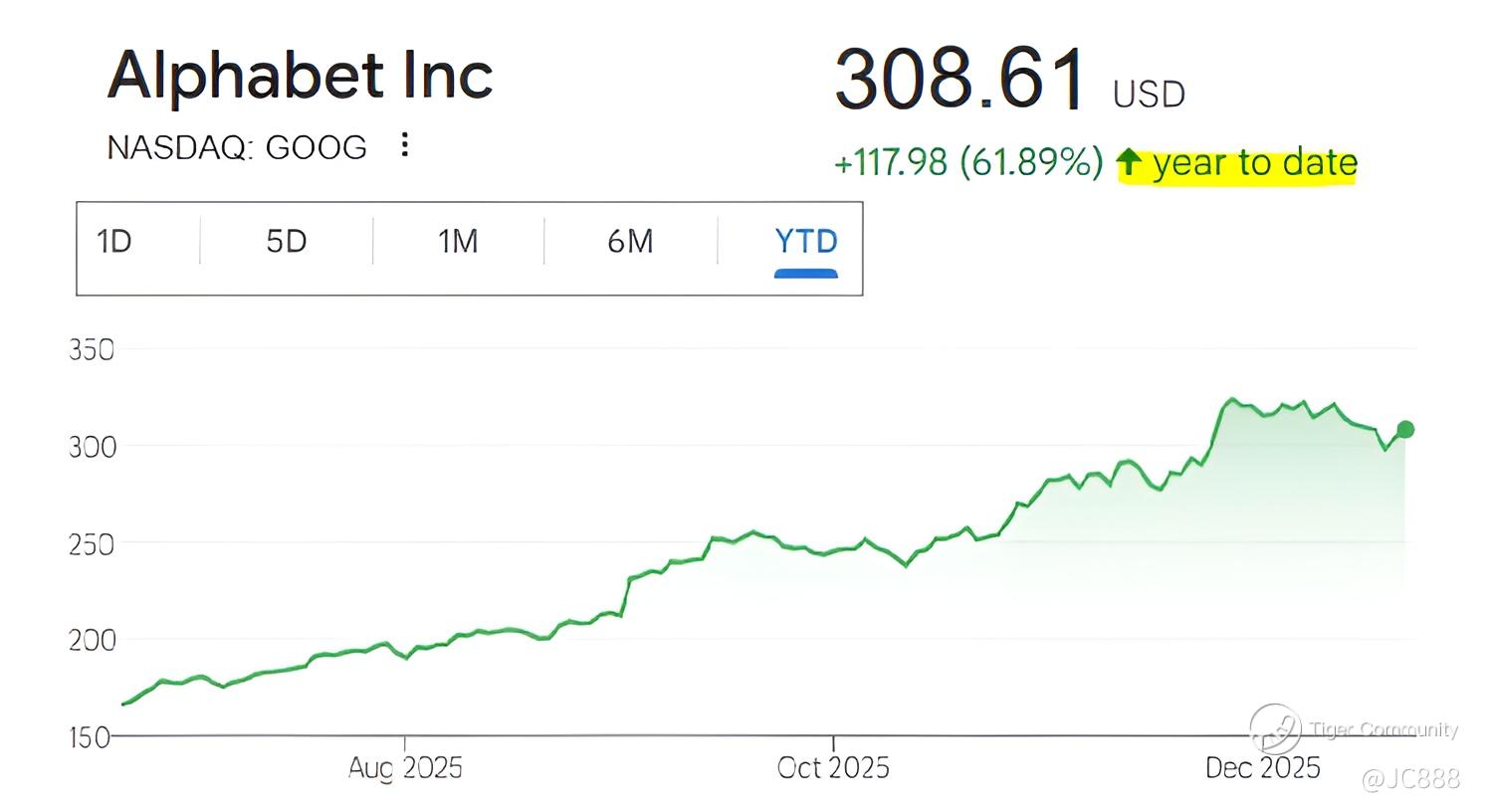Choose the 1M time range tab
This screenshot has height=812, width=1489.
click(x=458, y=242)
